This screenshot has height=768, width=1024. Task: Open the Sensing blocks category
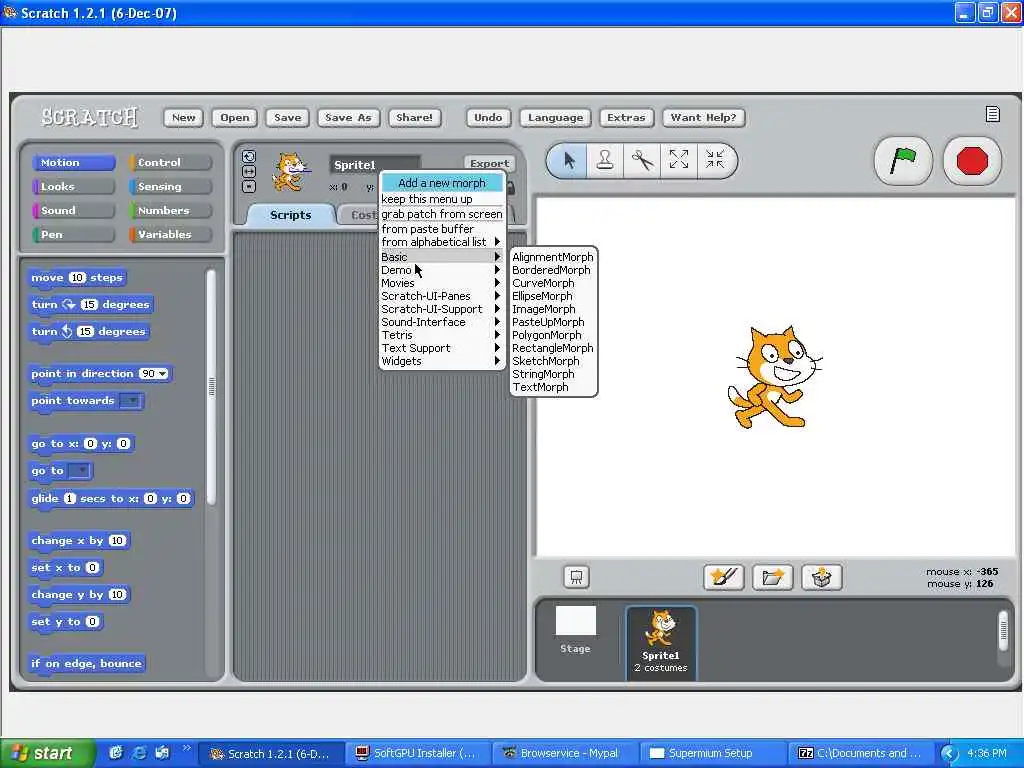pos(170,187)
